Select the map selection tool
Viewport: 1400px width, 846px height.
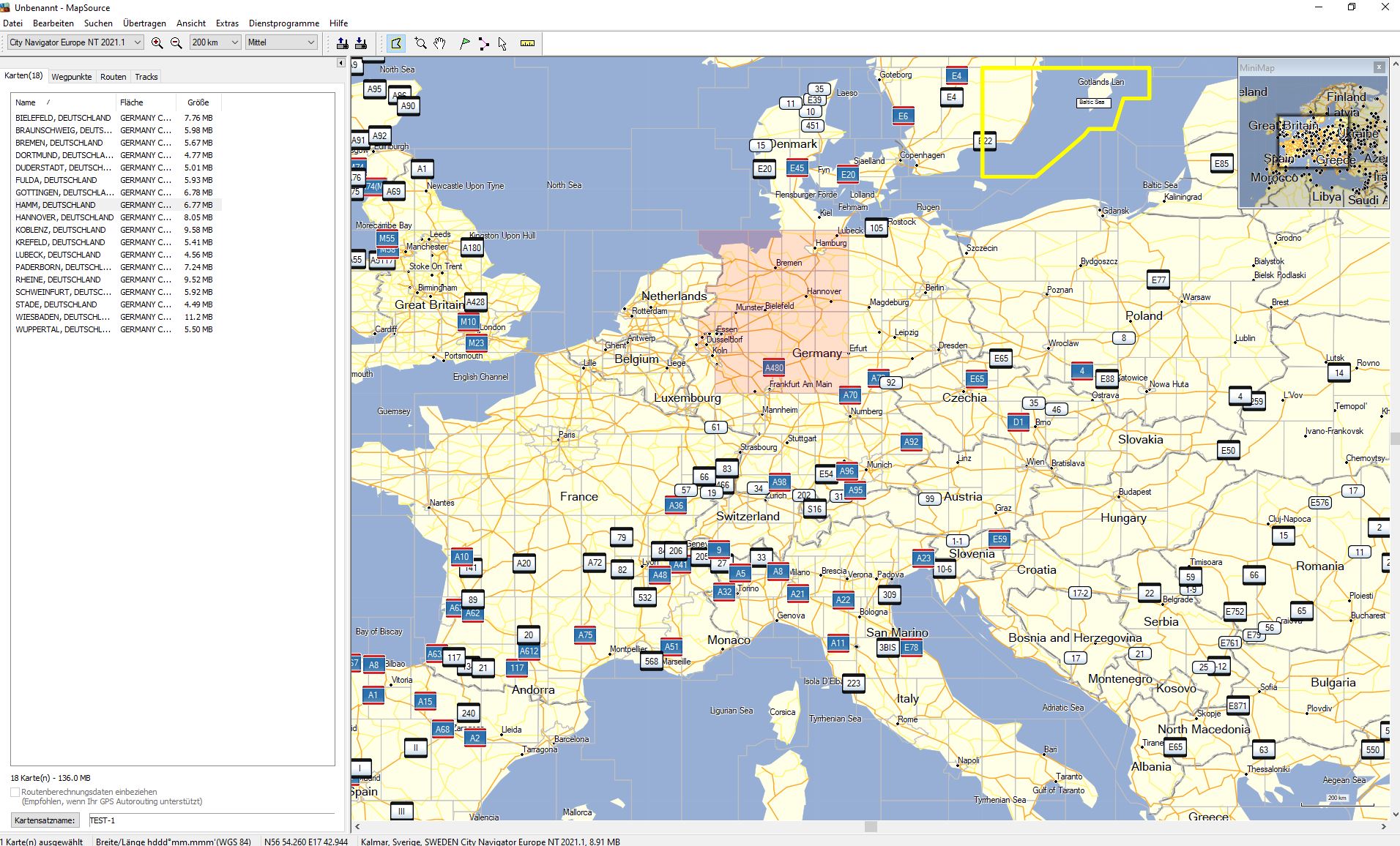coord(396,43)
